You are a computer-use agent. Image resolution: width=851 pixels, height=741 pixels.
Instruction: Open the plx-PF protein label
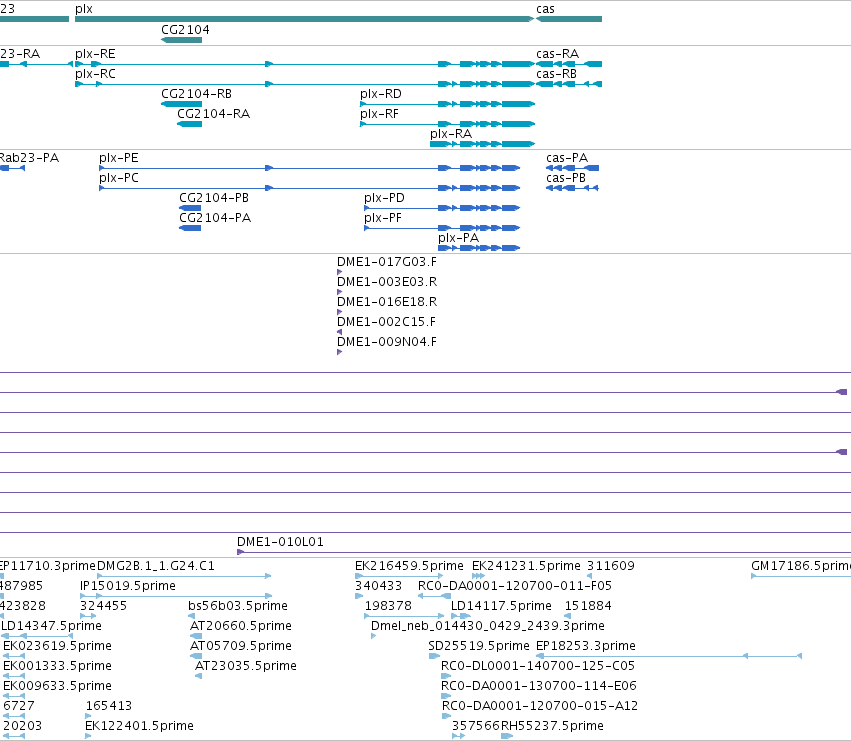coord(383,218)
